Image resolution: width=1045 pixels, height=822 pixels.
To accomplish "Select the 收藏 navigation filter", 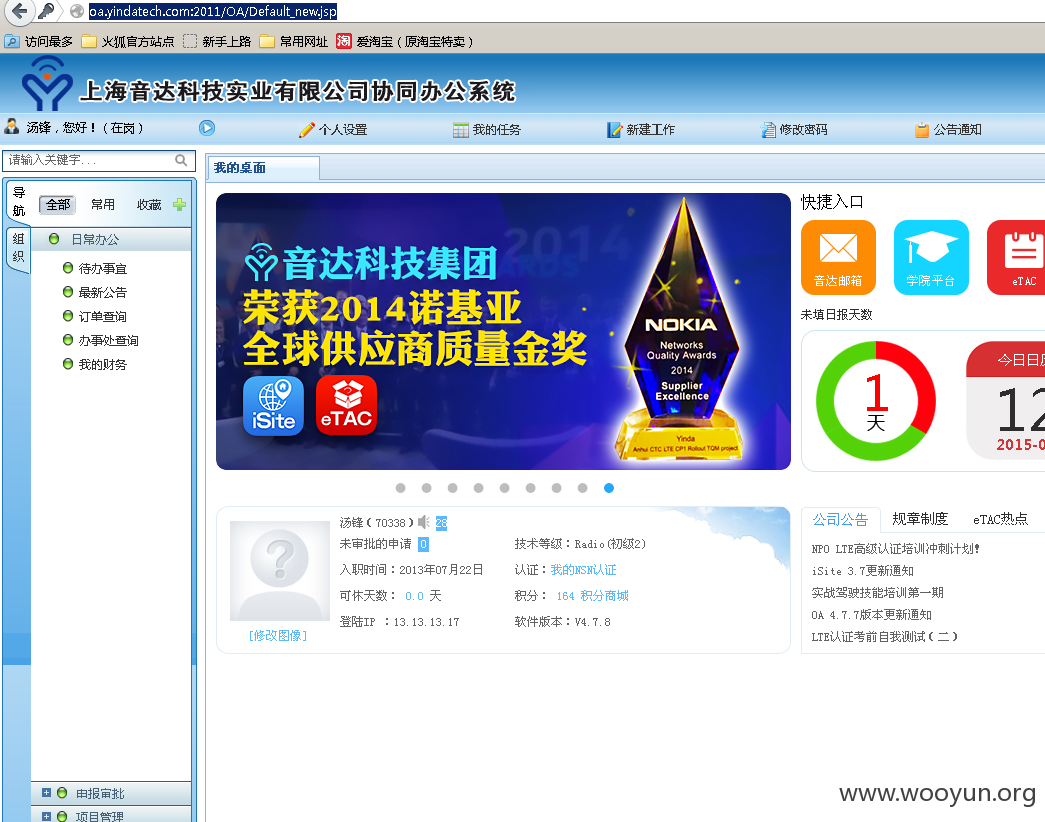I will [149, 205].
